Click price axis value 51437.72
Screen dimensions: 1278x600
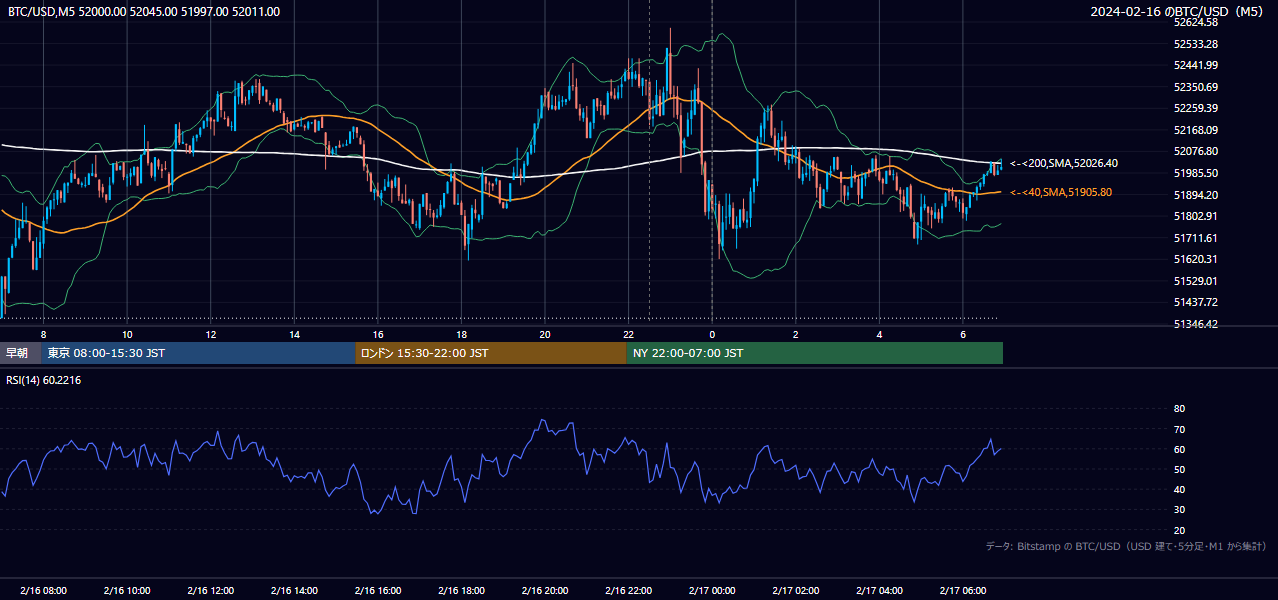[1196, 302]
